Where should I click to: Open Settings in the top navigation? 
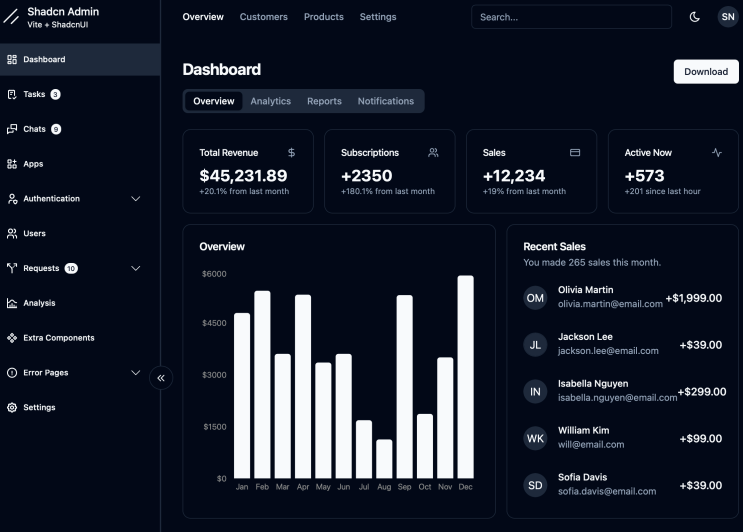378,17
